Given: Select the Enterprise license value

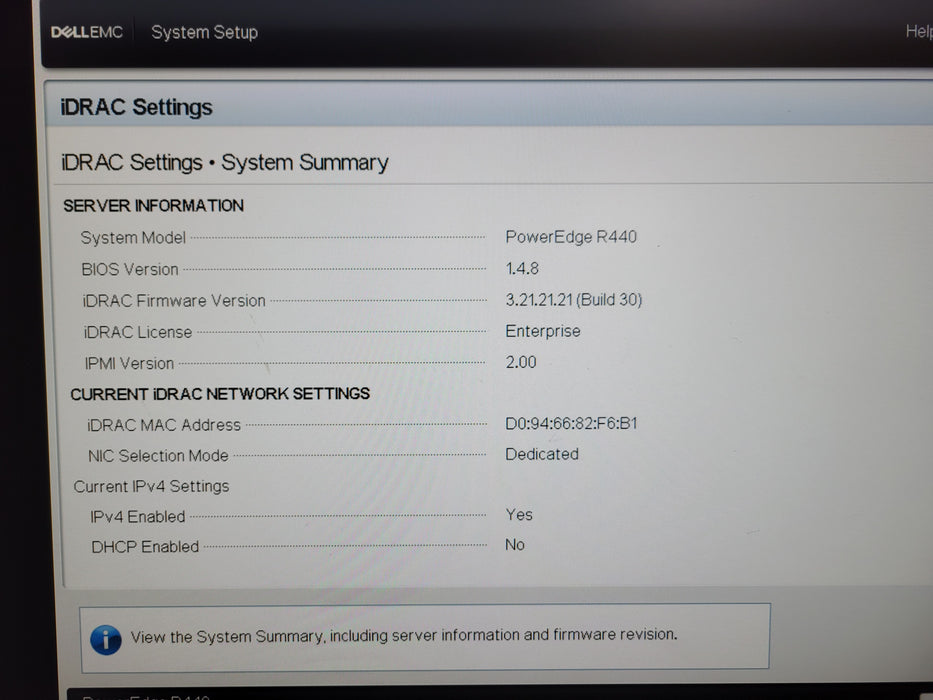Looking at the screenshot, I should pyautogui.click(x=543, y=331).
